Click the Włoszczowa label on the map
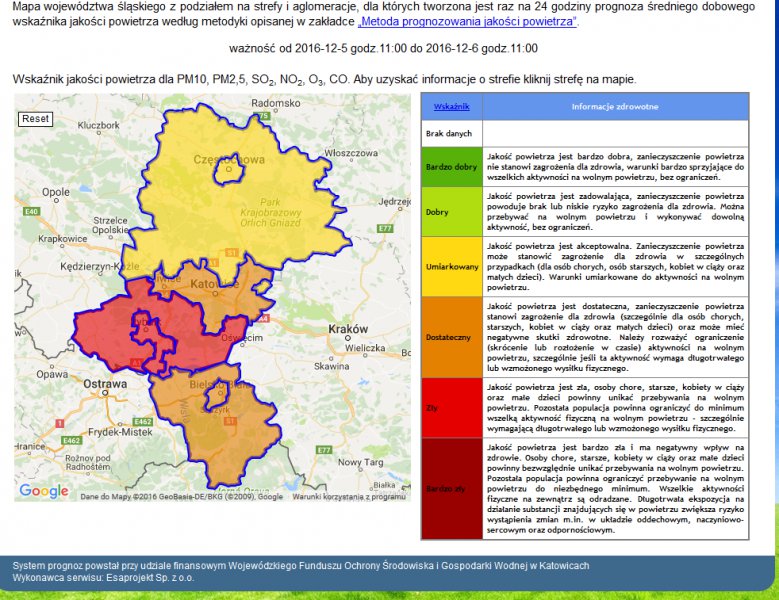The image size is (779, 600). pos(351,153)
